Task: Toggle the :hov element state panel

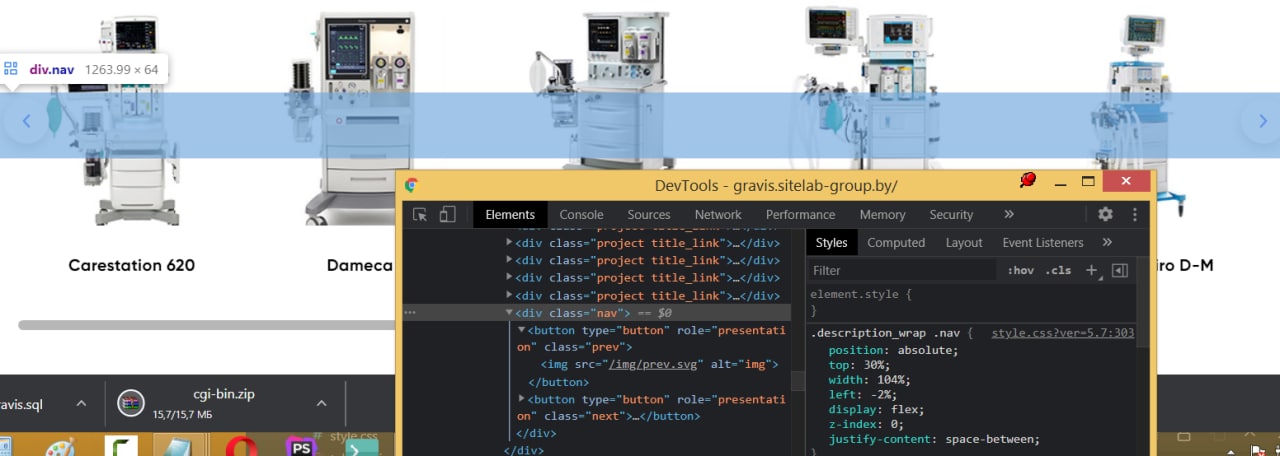Action: [1020, 270]
